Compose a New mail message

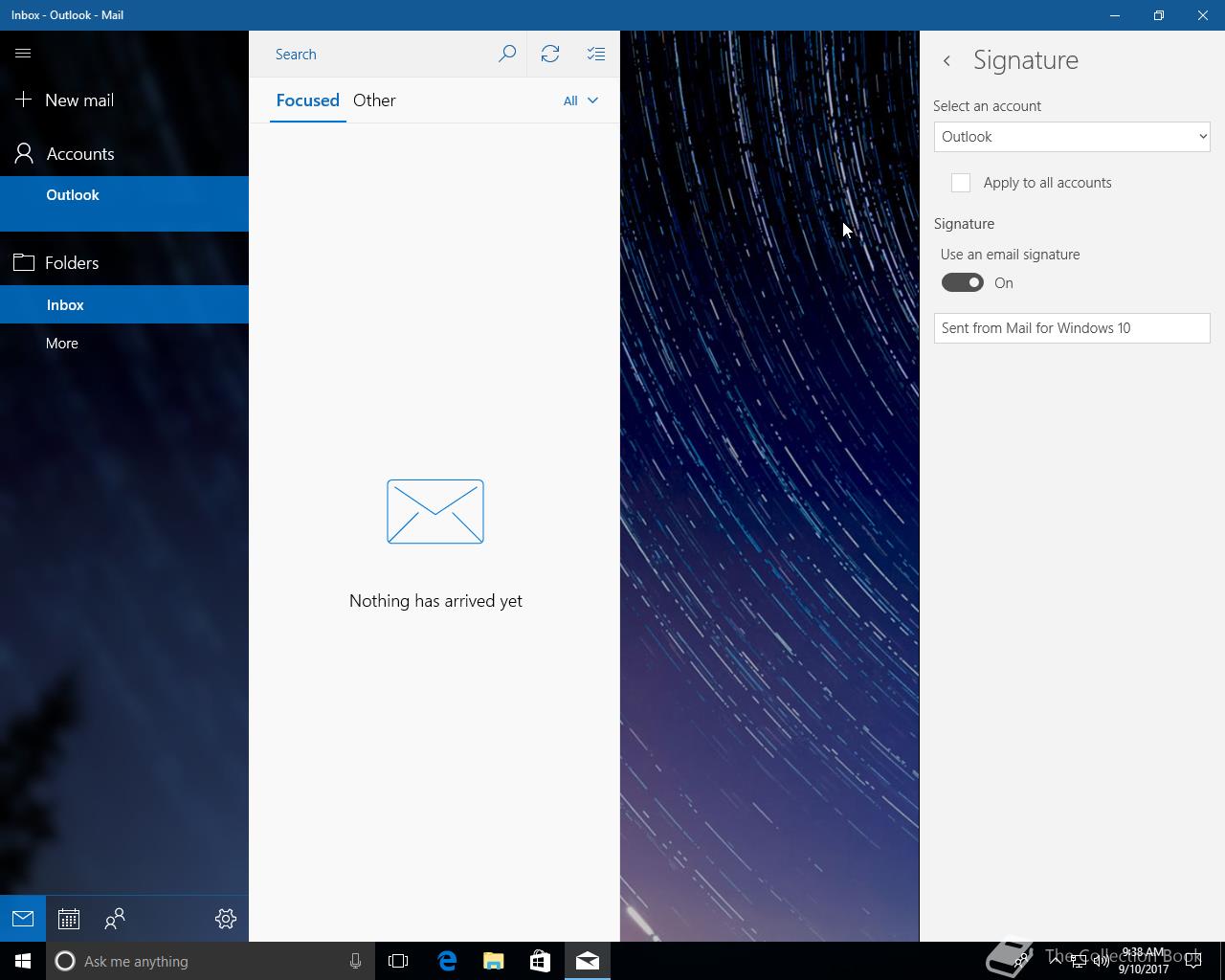point(124,100)
